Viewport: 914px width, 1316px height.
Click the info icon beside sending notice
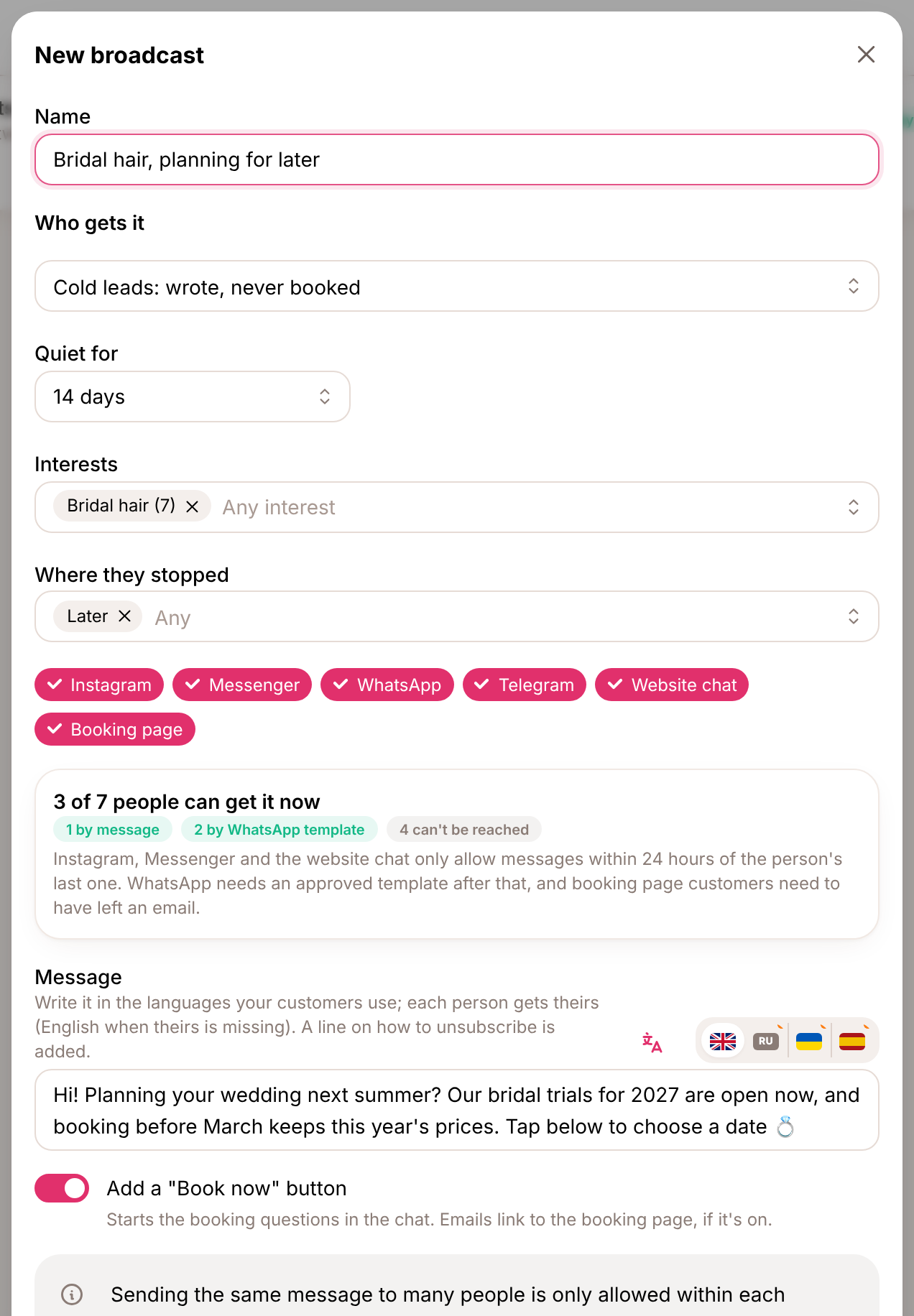(x=72, y=1294)
